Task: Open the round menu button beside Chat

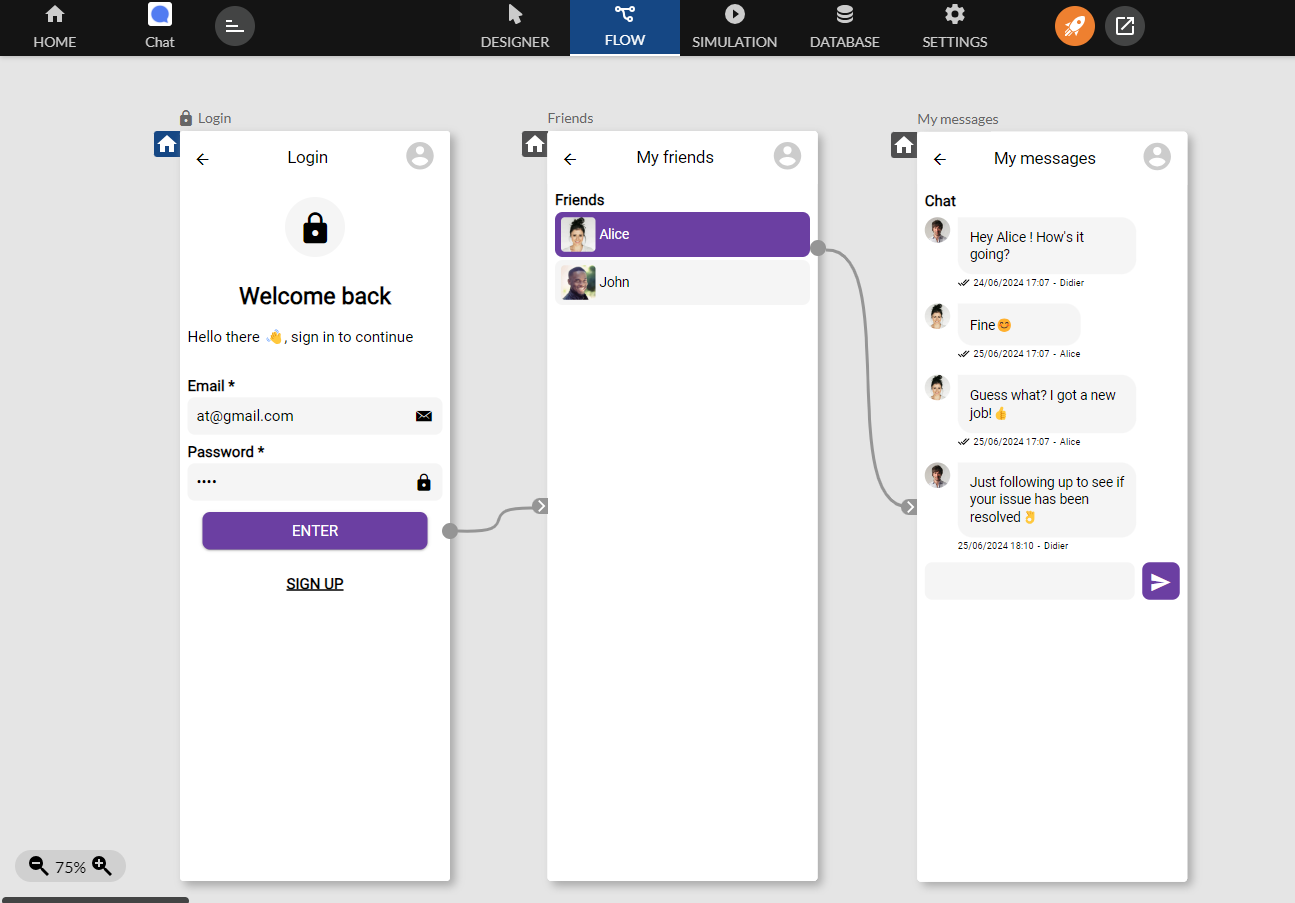Action: pyautogui.click(x=235, y=26)
